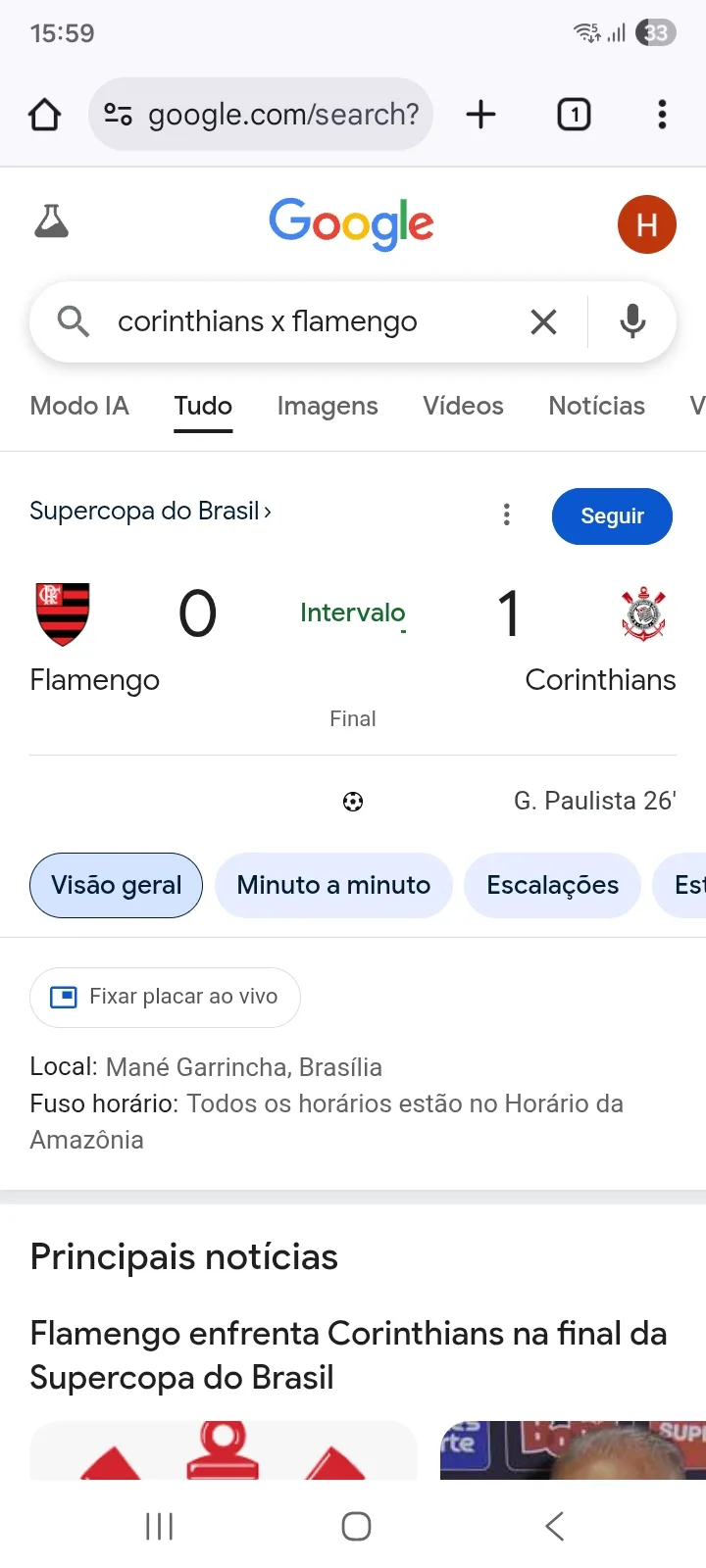Open the tab switcher

tap(574, 115)
